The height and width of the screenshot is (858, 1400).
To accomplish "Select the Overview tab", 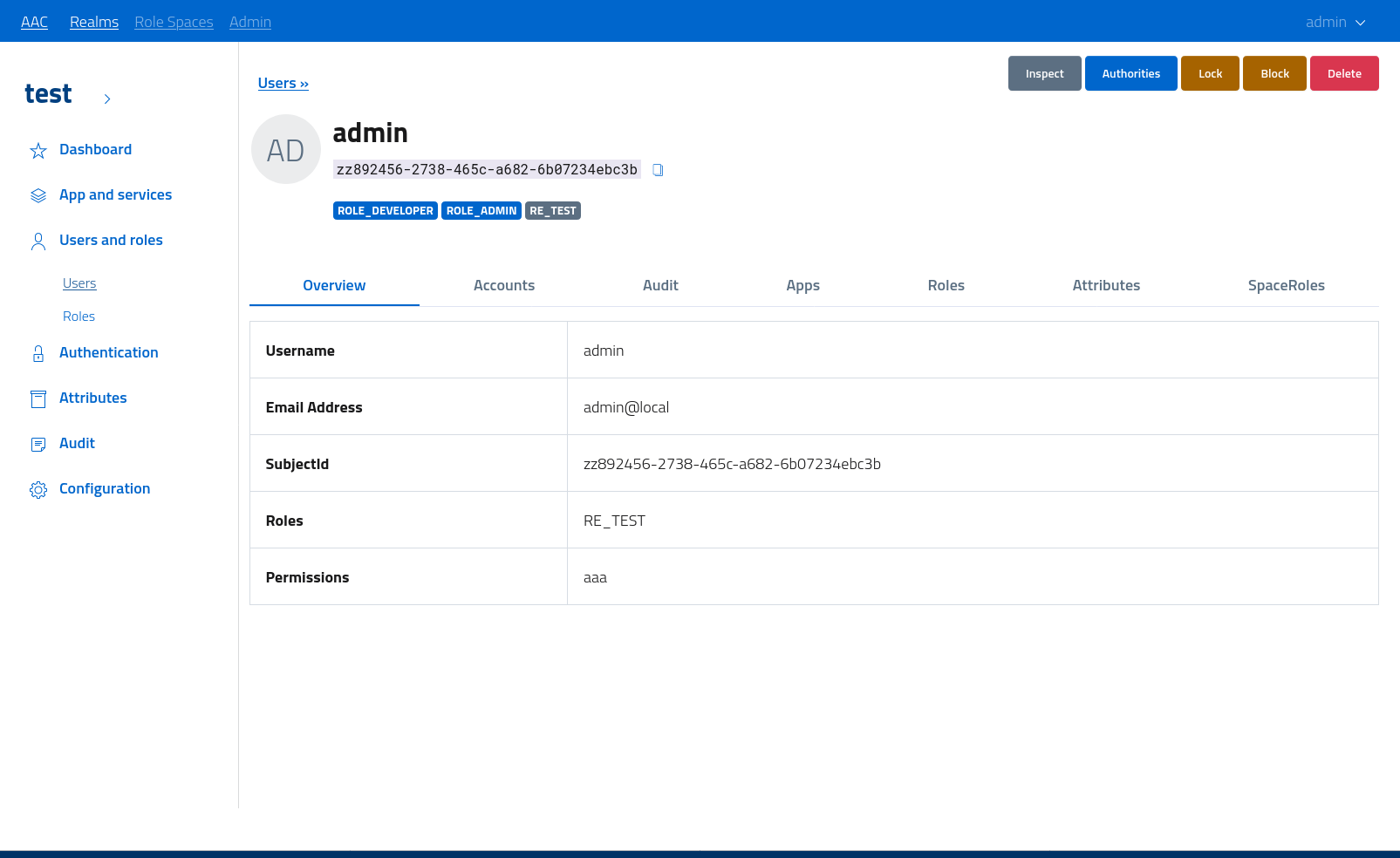I will pyautogui.click(x=334, y=285).
